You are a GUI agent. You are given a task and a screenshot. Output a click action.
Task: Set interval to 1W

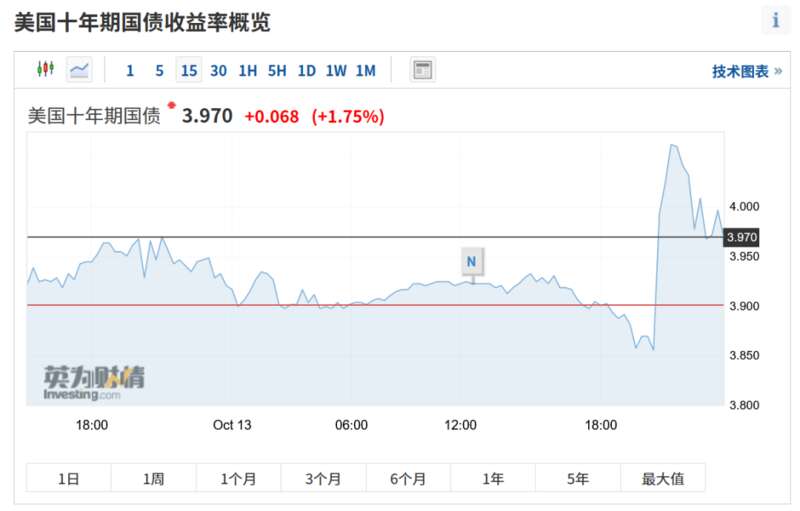[336, 70]
